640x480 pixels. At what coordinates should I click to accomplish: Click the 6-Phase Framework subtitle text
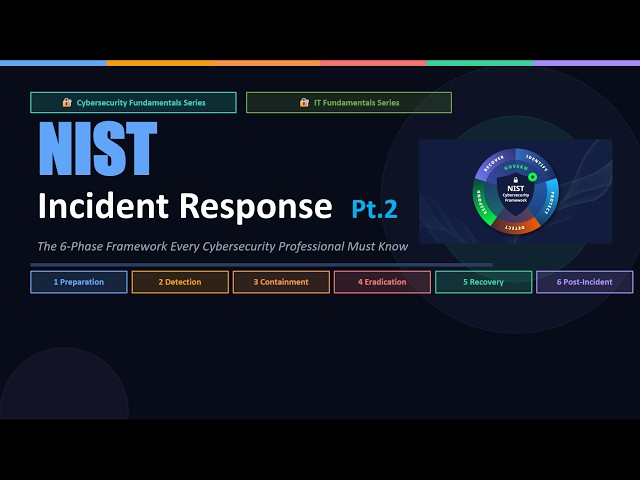point(222,247)
